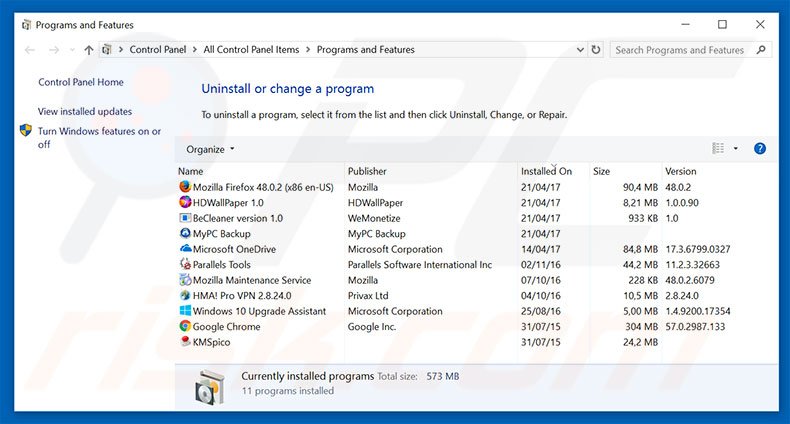790x424 pixels.
Task: Click the HMA! Pro VPN icon
Action: (185, 296)
